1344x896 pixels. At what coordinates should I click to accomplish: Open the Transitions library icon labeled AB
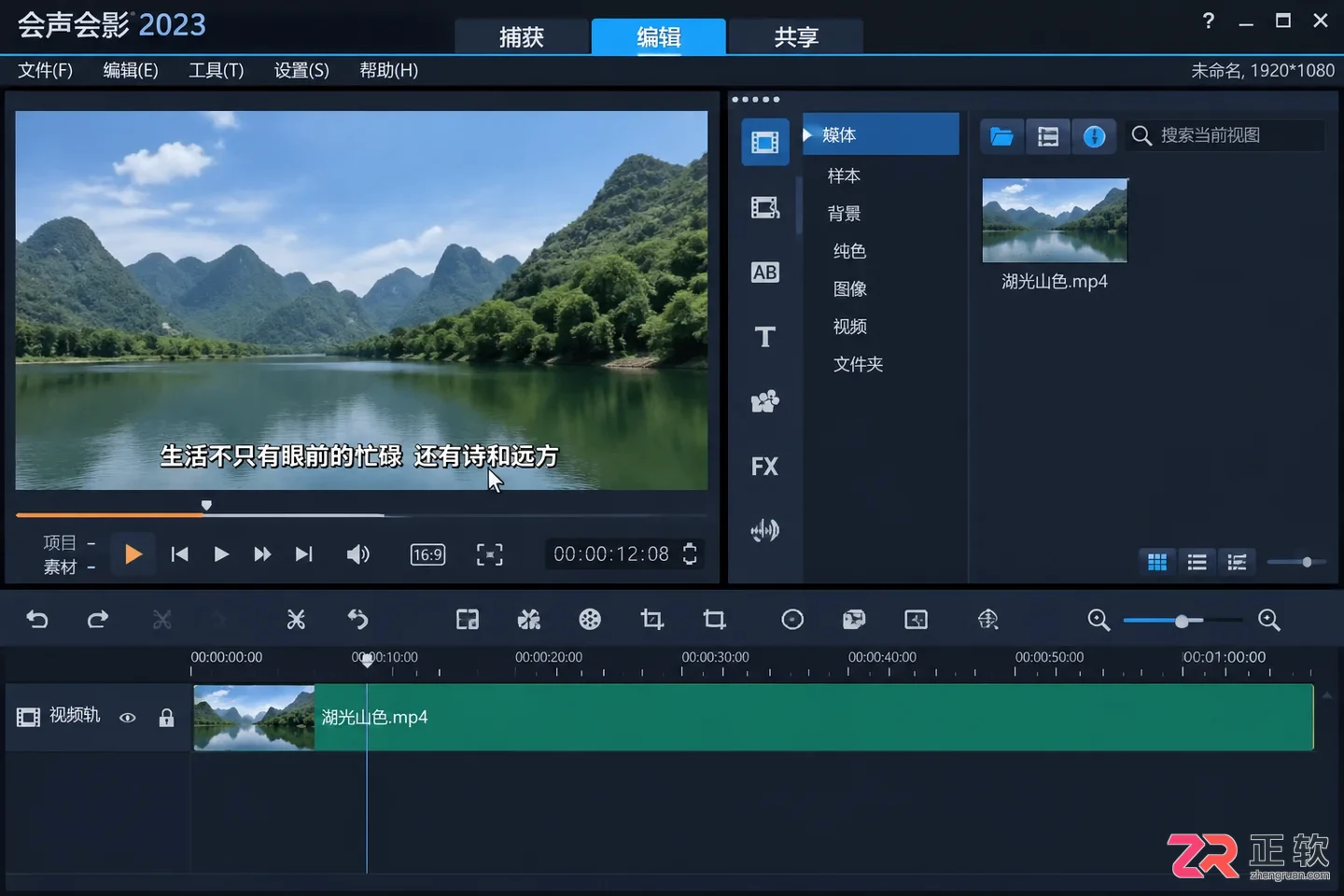(765, 272)
